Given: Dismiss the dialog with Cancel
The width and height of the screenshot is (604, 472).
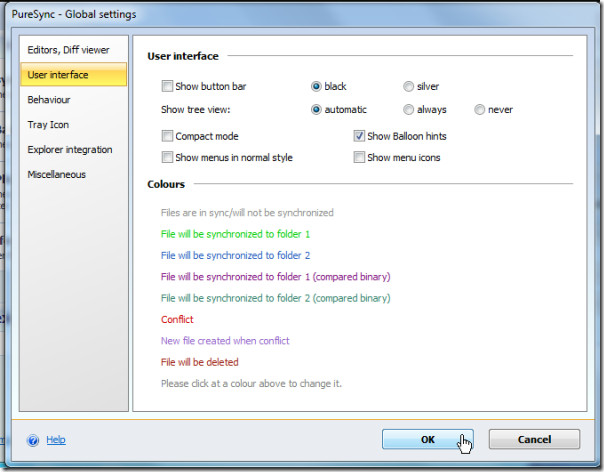Looking at the screenshot, I should click(534, 439).
